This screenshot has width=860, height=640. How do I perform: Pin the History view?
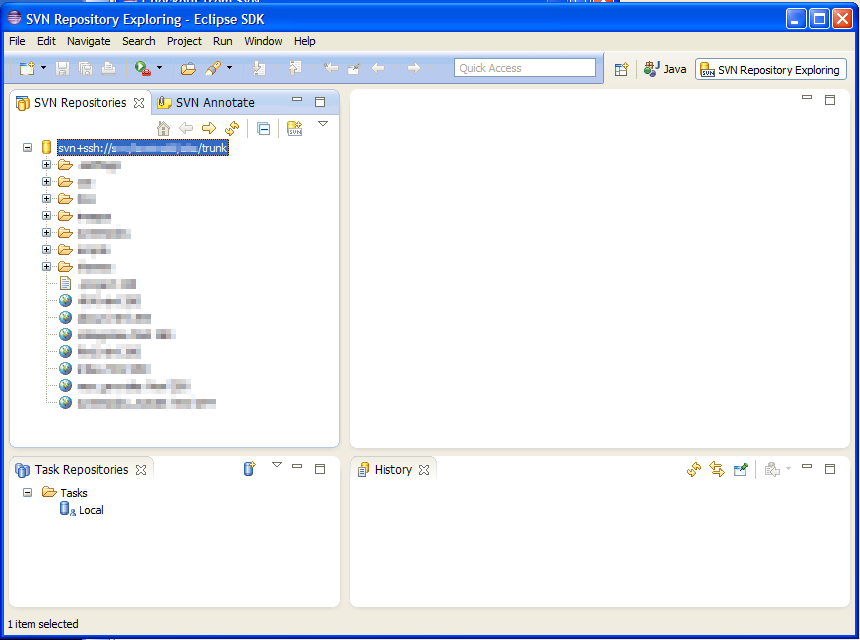click(x=742, y=468)
